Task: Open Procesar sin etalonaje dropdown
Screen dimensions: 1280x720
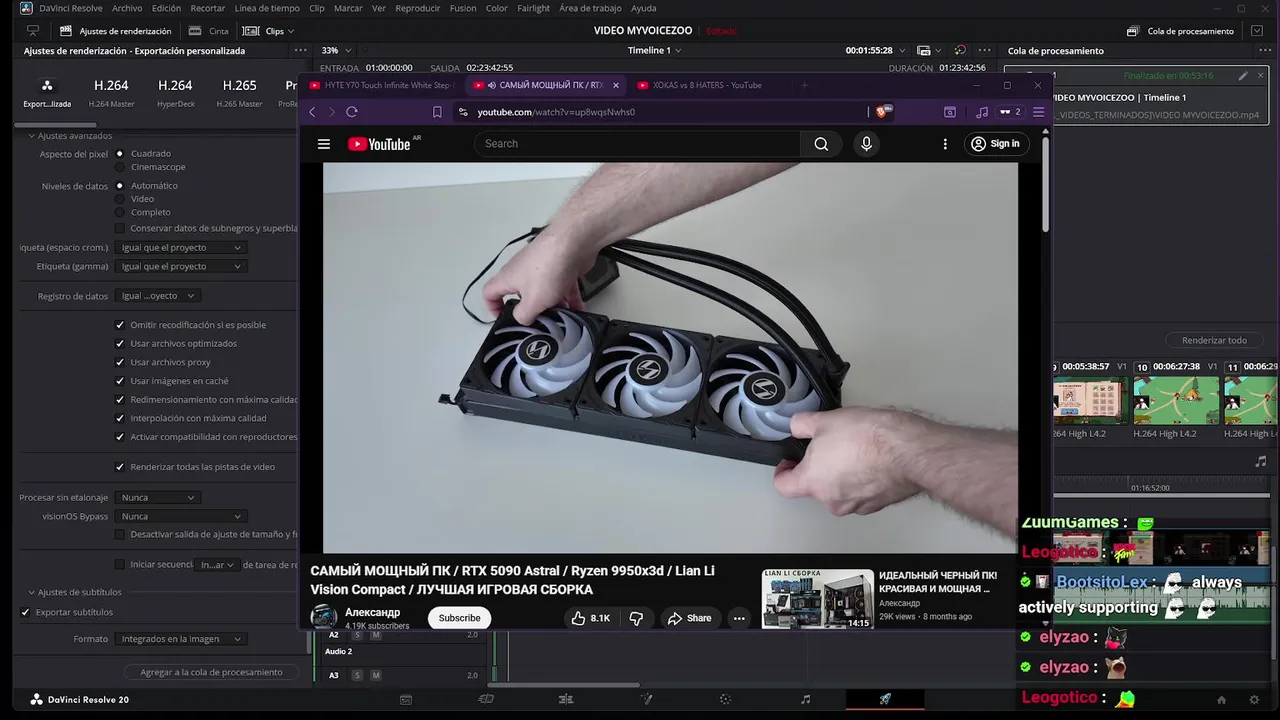Action: pos(158,498)
